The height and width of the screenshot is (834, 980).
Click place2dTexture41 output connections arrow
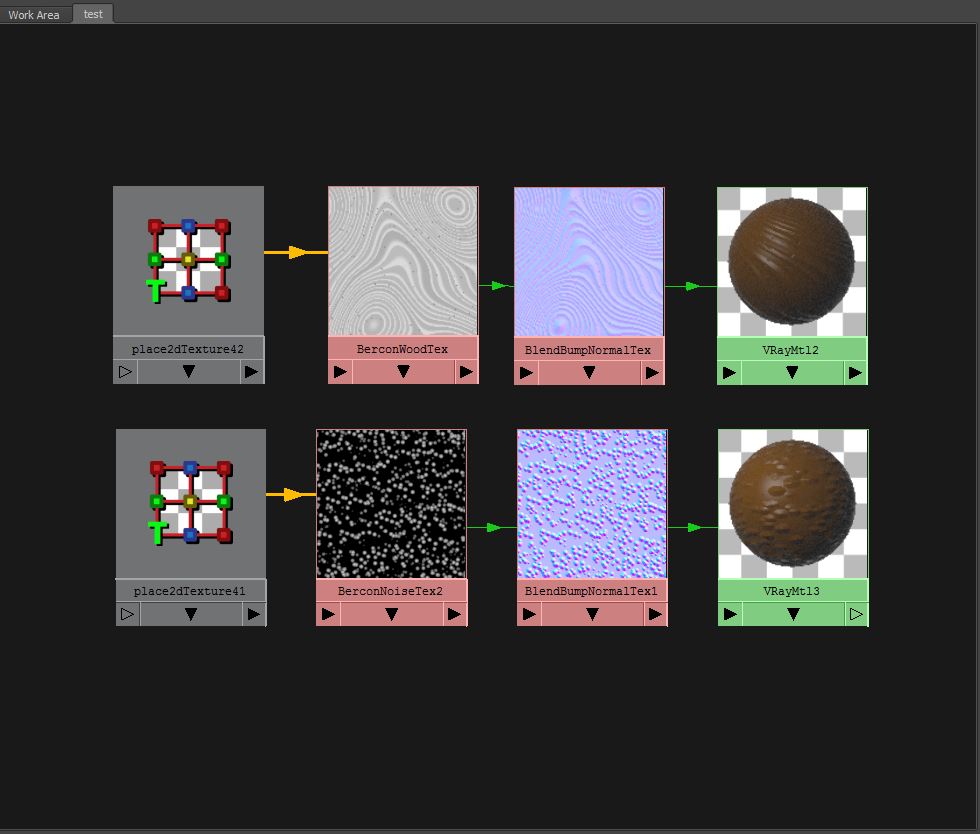point(254,614)
